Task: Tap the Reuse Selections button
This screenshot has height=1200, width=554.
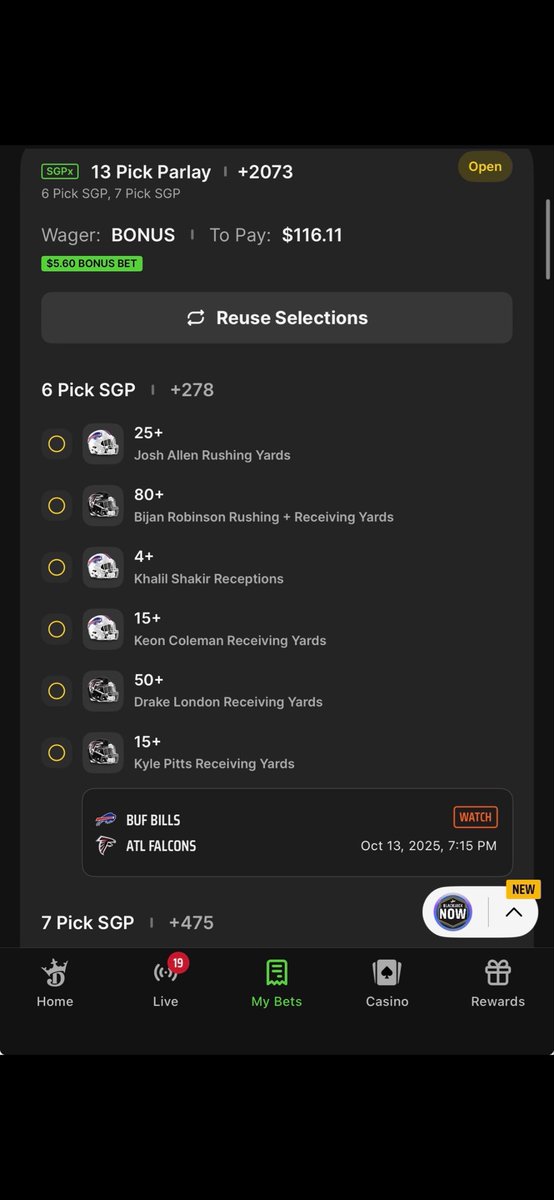Action: [x=277, y=318]
